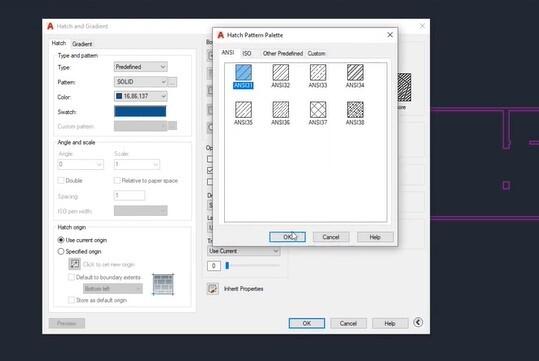This screenshot has width=539, height=361.
Task: Cancel the Hatch and Gradient dialog
Action: pyautogui.click(x=348, y=323)
